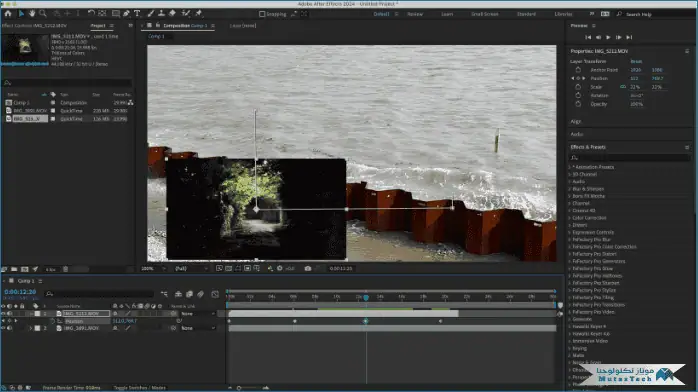This screenshot has width=698, height=392.
Task: Go to next Position keyframe in Properties
Action: click(x=584, y=78)
